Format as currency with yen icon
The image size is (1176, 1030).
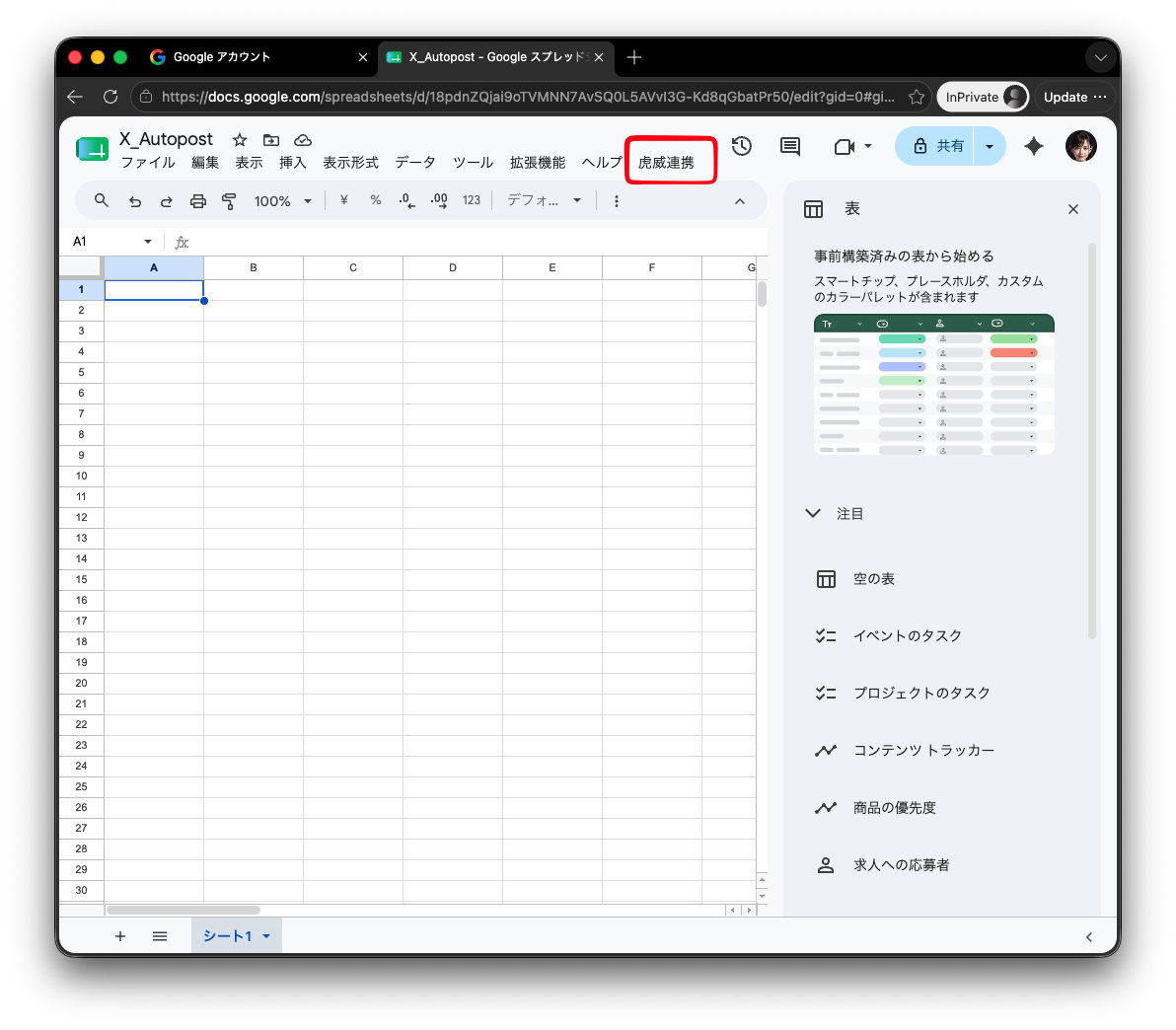pyautogui.click(x=343, y=200)
